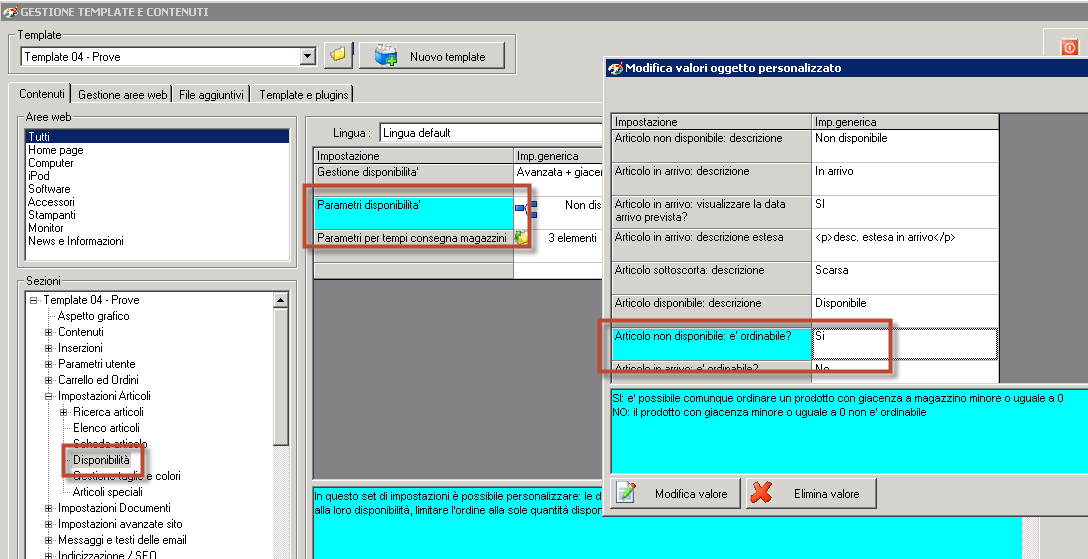The width and height of the screenshot is (1088, 559).
Task: Select News e Informazioni in Aree web list
Action: tap(76, 241)
